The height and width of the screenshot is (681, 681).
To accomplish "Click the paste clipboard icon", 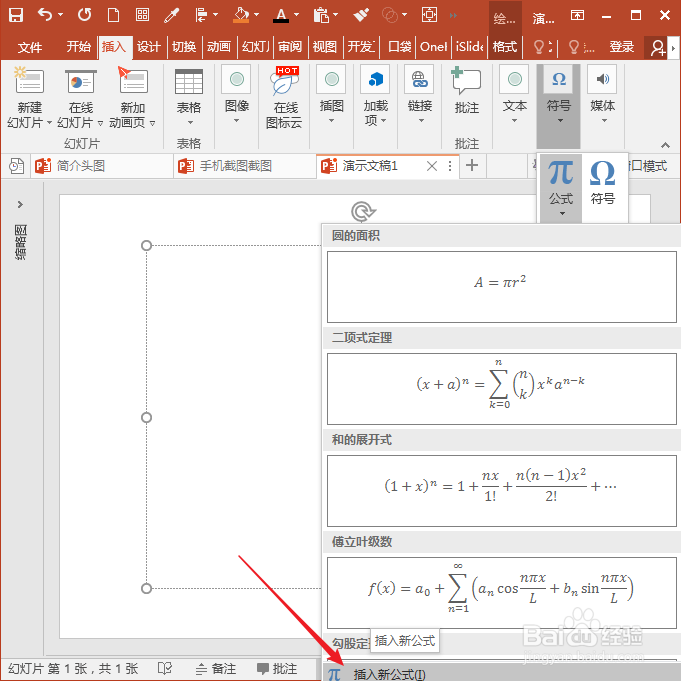I will [321, 15].
